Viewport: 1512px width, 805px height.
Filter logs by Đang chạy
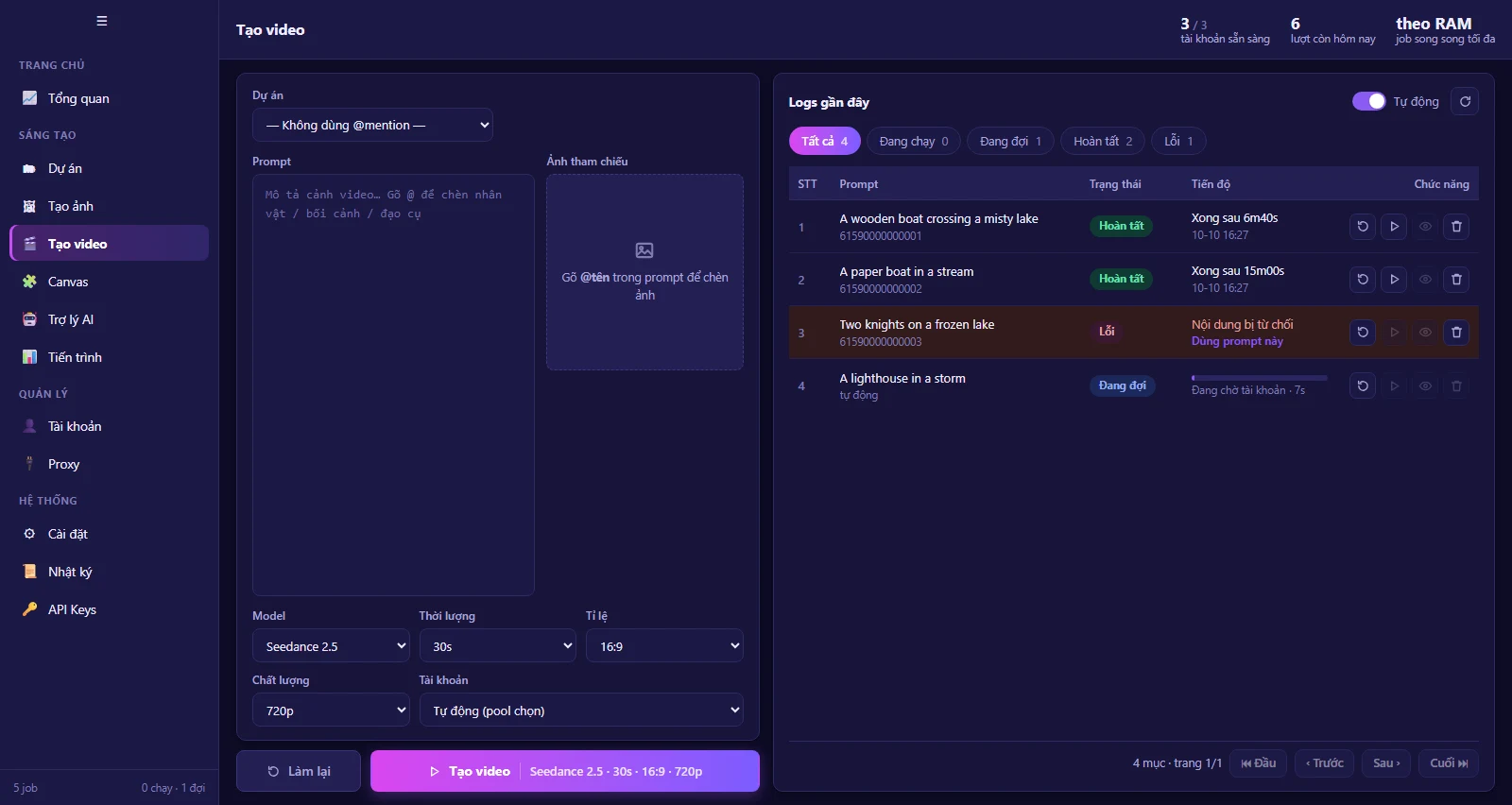click(x=914, y=141)
